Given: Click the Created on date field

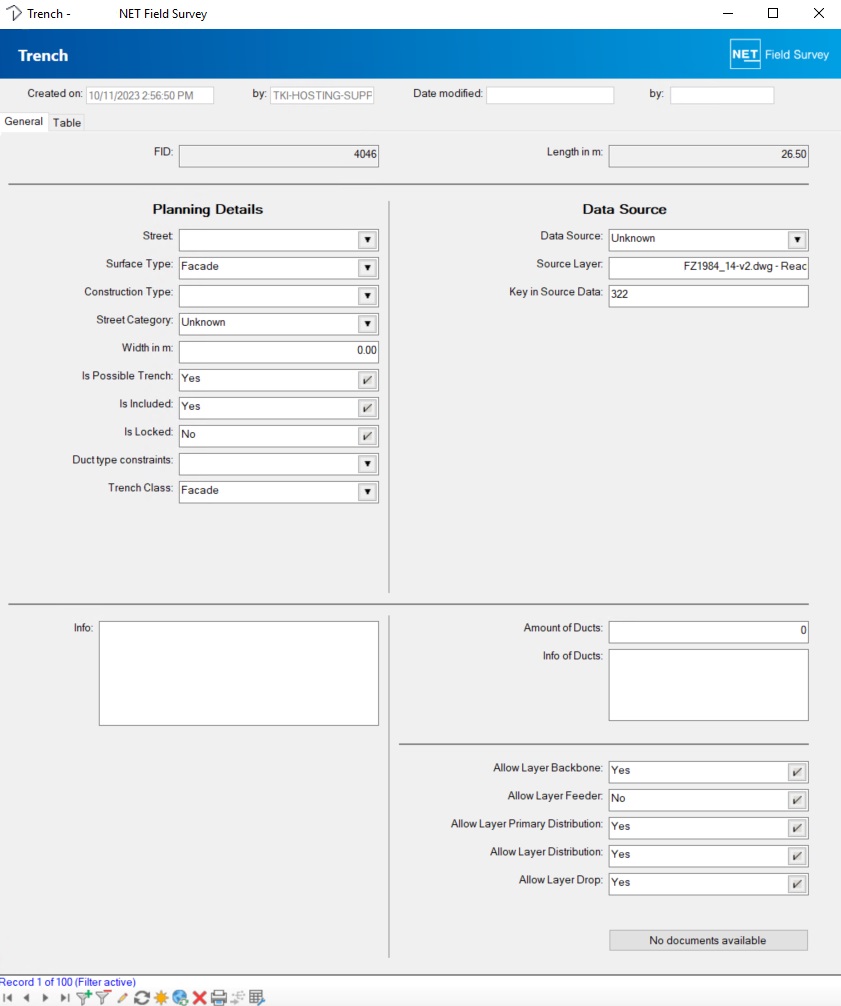Looking at the screenshot, I should (x=149, y=96).
